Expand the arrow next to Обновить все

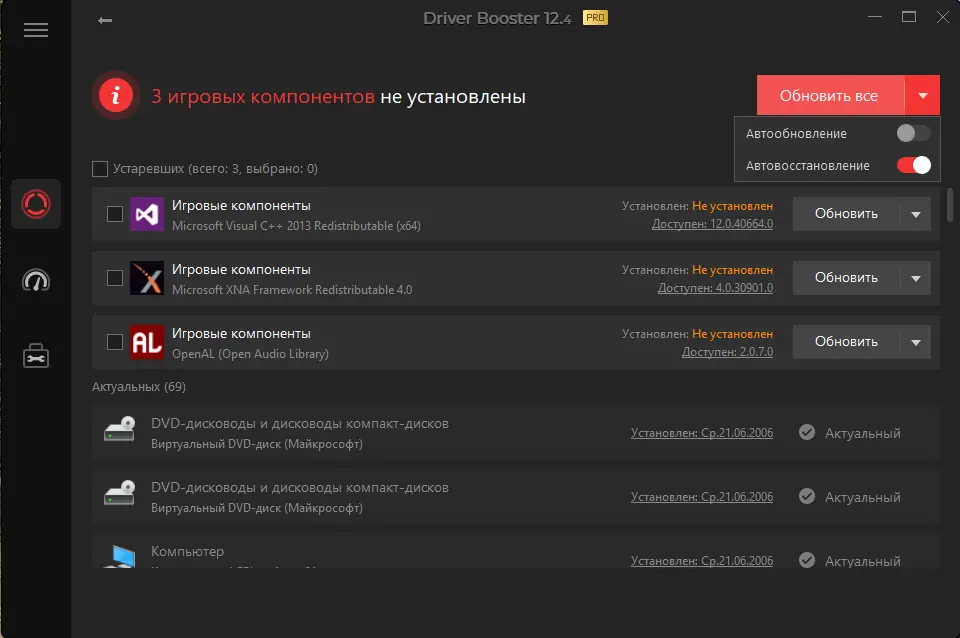[x=922, y=96]
